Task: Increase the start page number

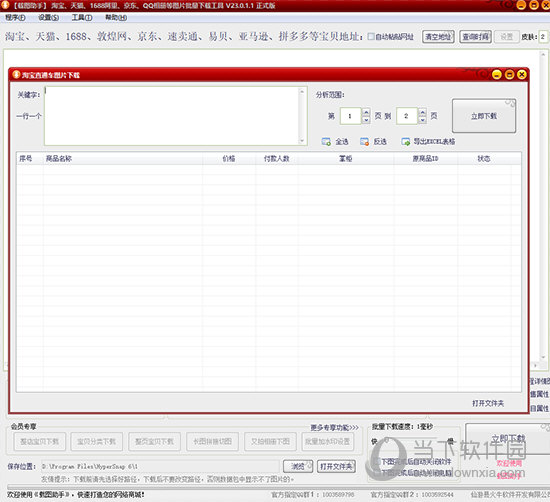Action: point(366,112)
